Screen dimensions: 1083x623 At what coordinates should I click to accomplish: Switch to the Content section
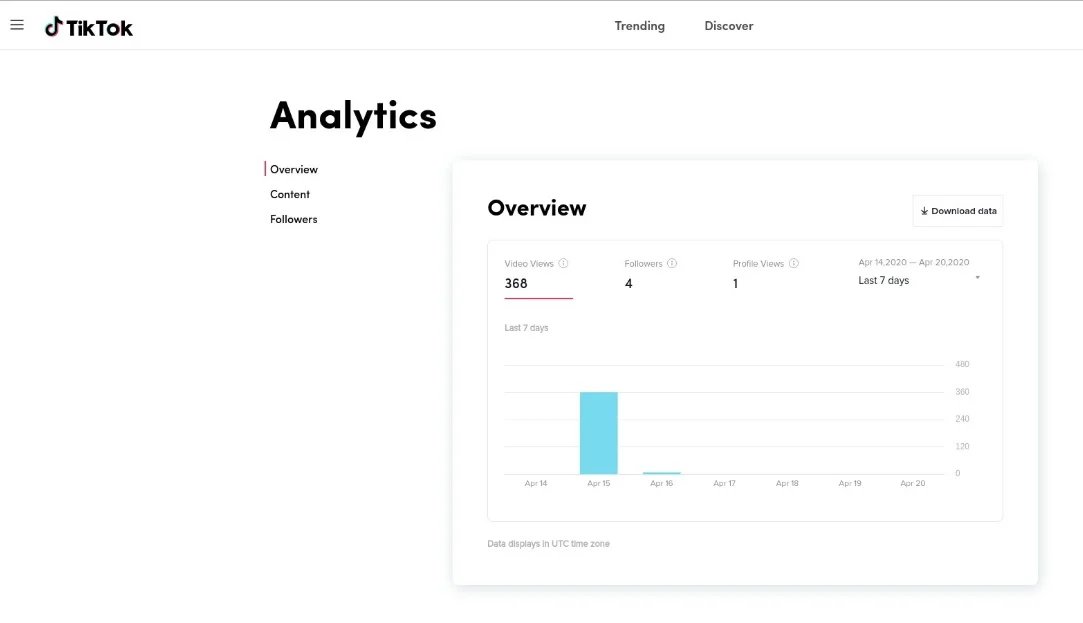click(290, 194)
